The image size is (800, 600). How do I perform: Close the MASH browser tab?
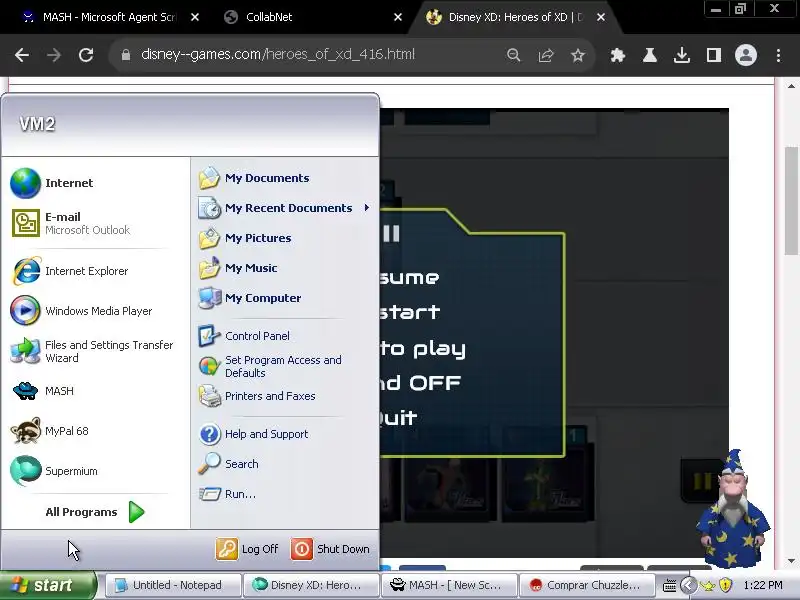195,17
